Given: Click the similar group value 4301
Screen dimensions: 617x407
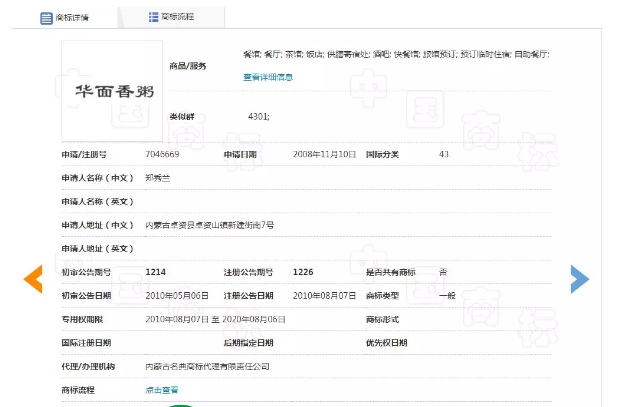Looking at the screenshot, I should coord(258,117).
